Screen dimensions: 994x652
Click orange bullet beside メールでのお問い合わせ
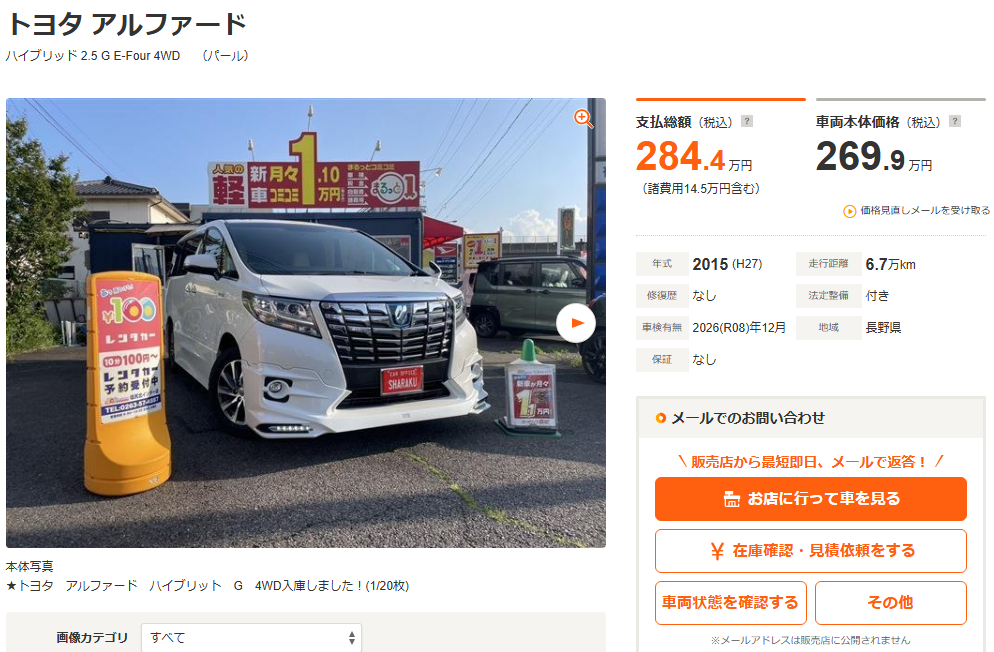pyautogui.click(x=661, y=418)
